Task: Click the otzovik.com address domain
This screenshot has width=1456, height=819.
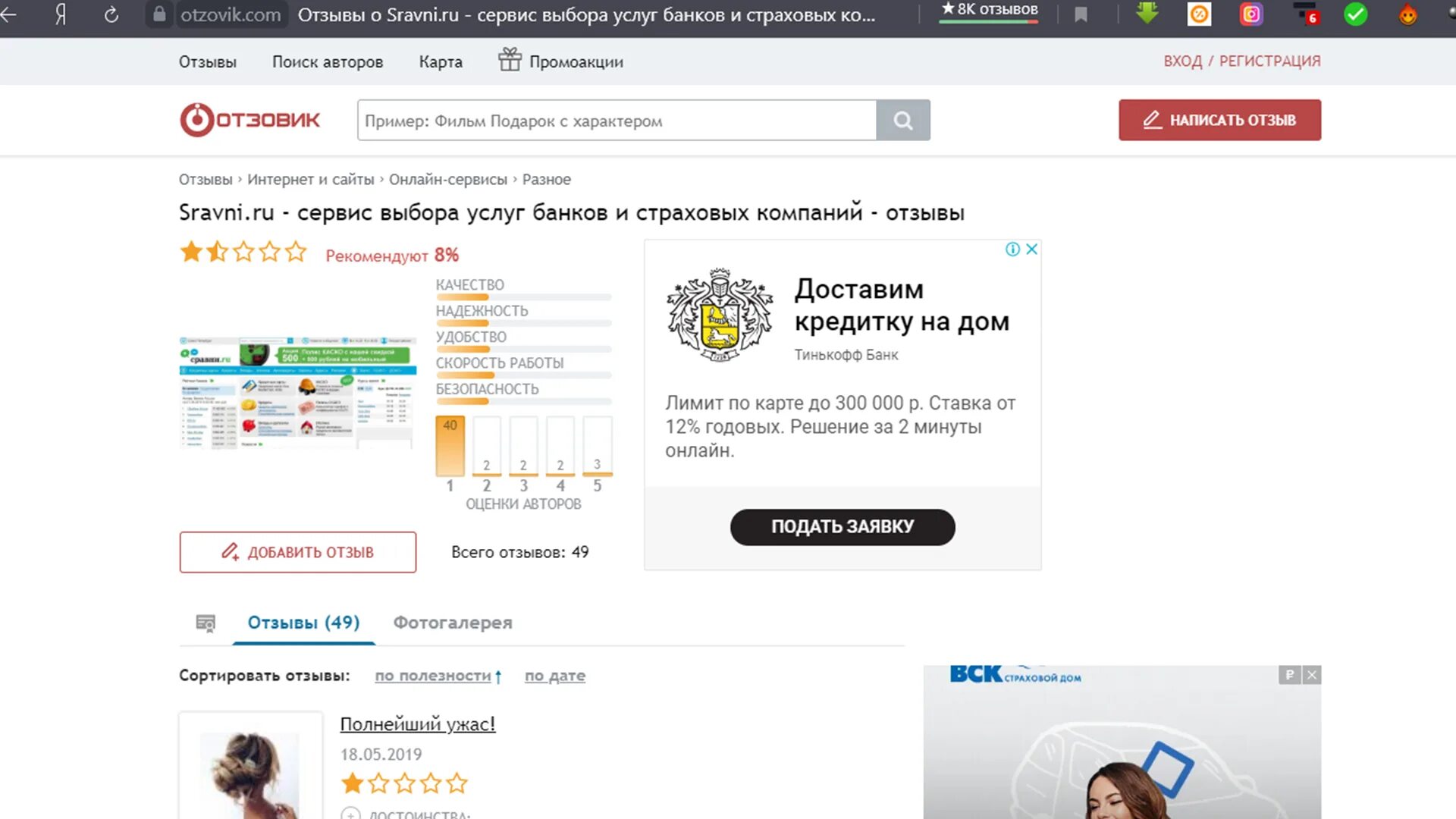Action: point(231,14)
